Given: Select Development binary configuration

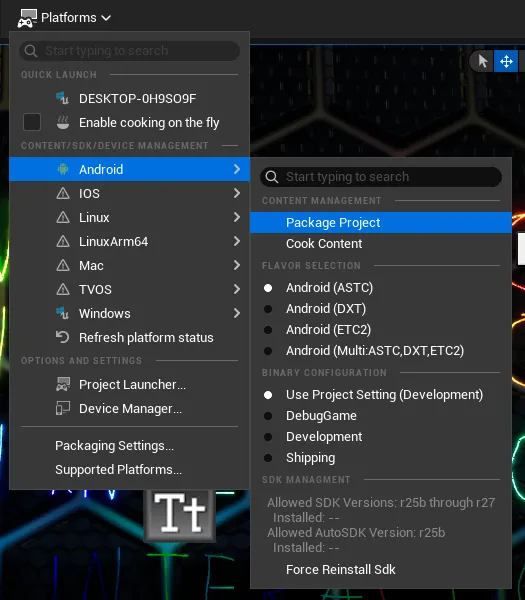Looking at the screenshot, I should coord(381,437).
